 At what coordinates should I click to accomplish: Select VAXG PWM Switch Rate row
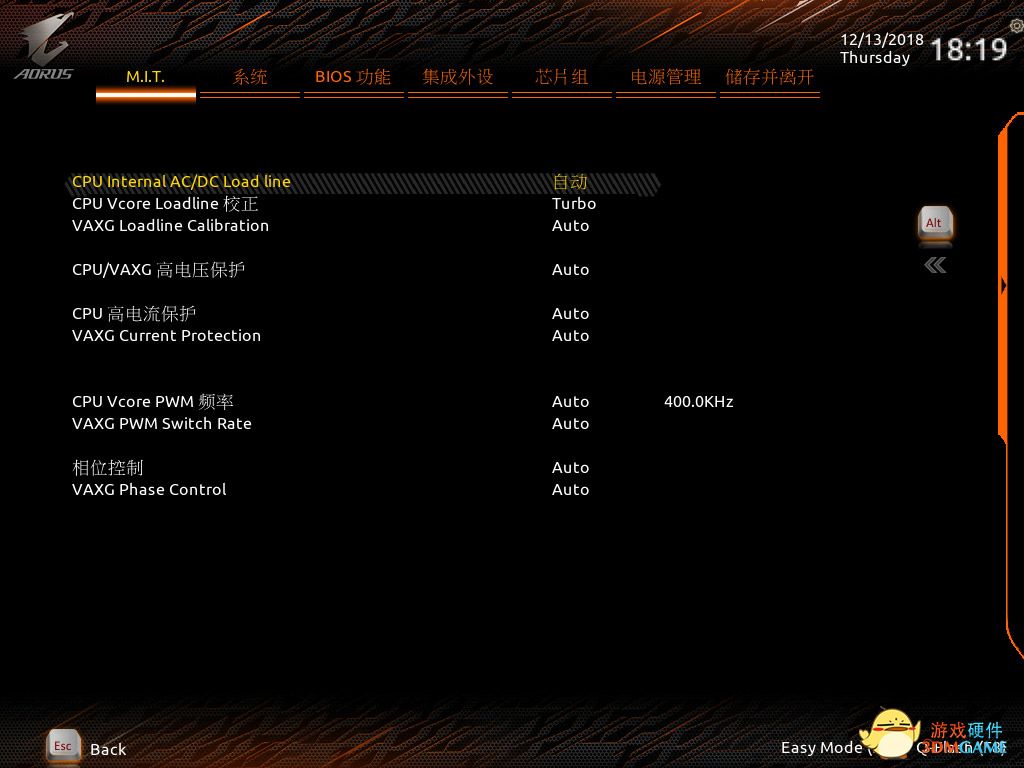point(162,424)
